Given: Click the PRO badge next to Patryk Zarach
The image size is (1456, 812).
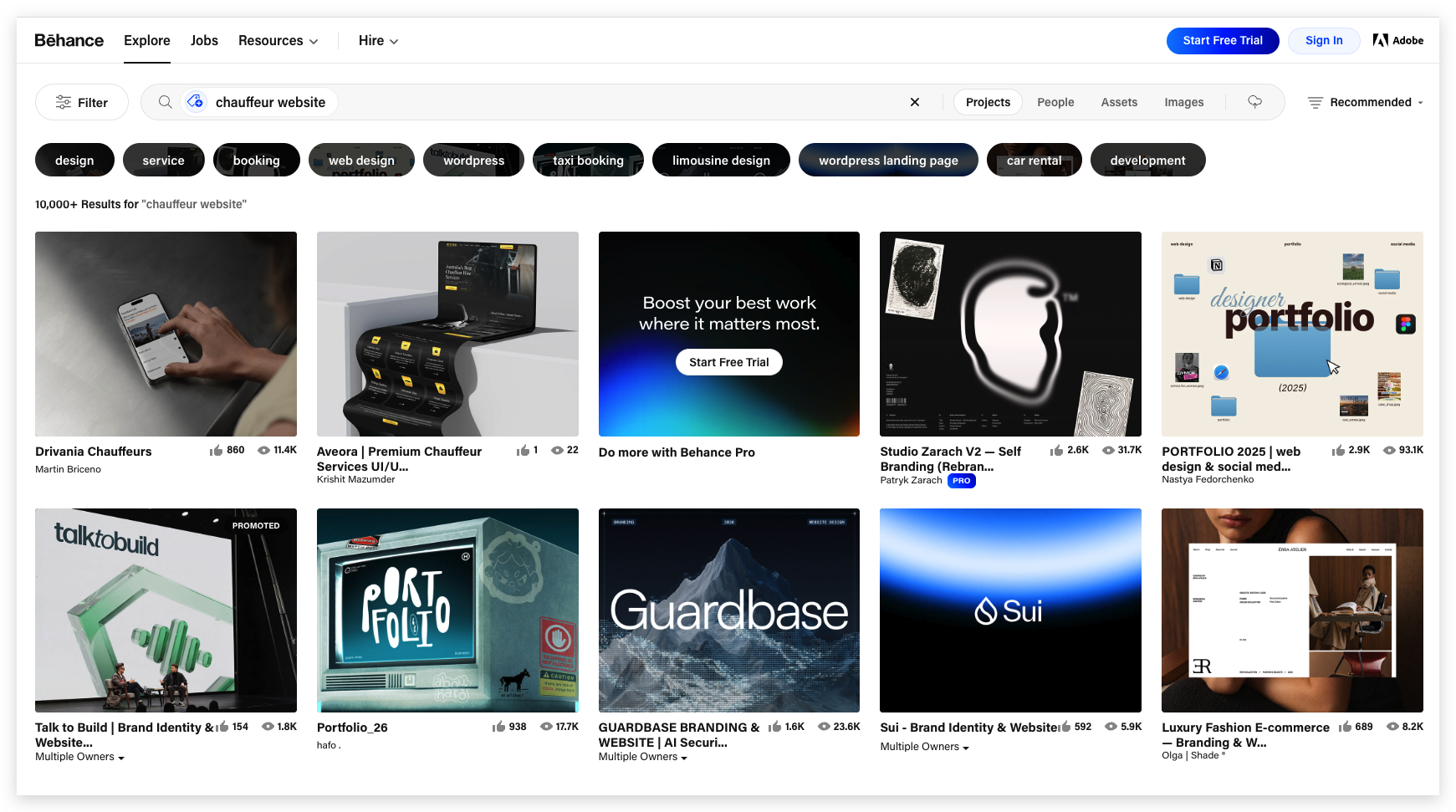Looking at the screenshot, I should 962,481.
